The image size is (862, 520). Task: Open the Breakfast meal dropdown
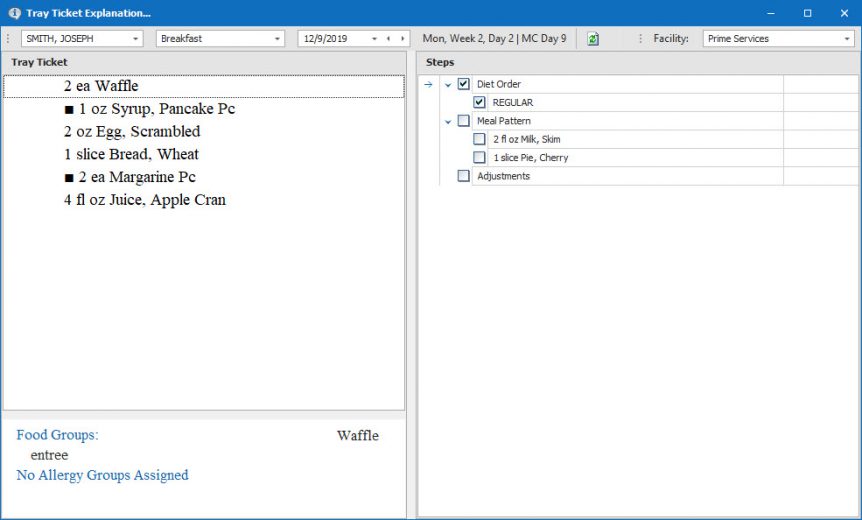tap(278, 39)
